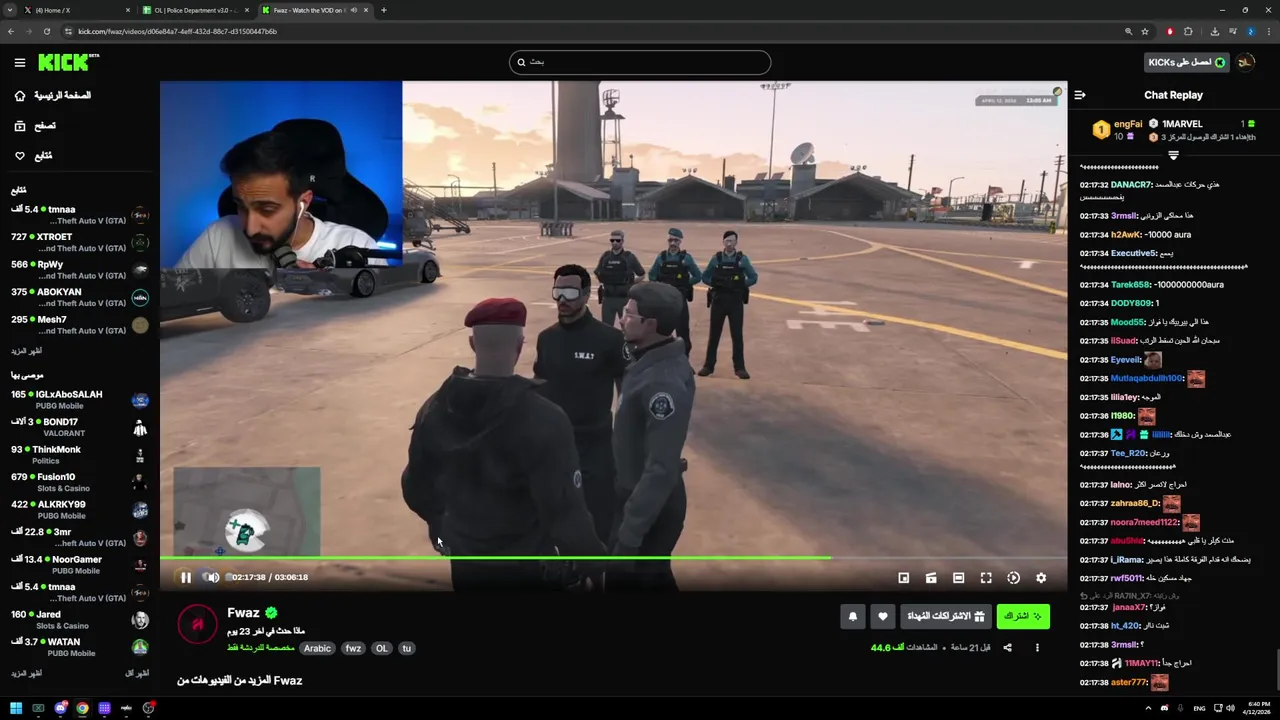Image resolution: width=1280 pixels, height=720 pixels.
Task: Open NoorGamer recommended channel
Action: (x=80, y=565)
